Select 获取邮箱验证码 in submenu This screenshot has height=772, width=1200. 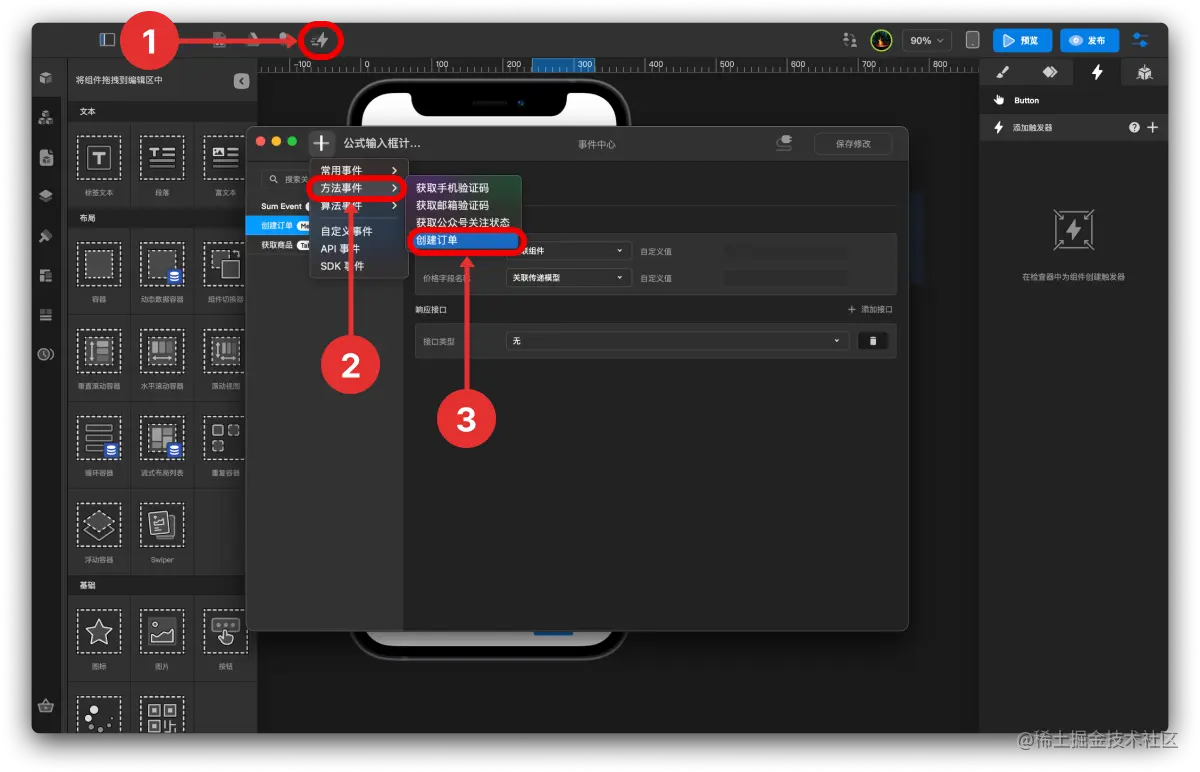(464, 205)
